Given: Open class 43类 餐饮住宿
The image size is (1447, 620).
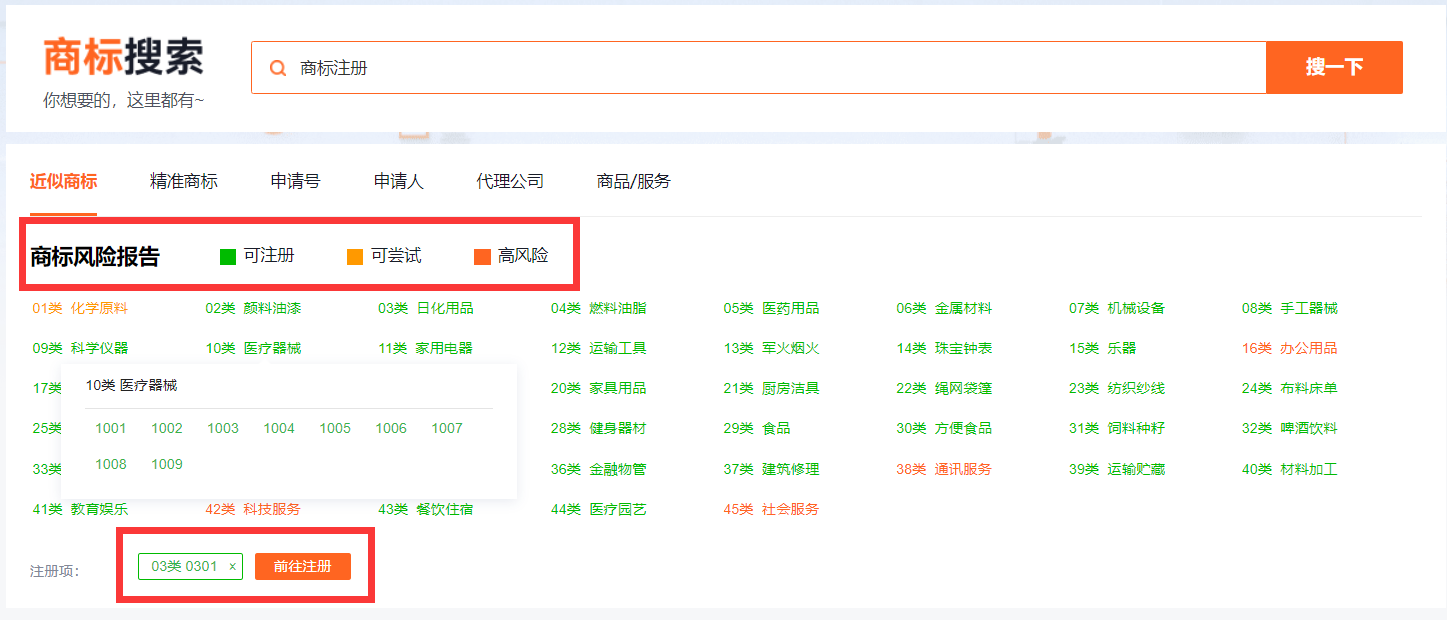Looking at the screenshot, I should (426, 509).
